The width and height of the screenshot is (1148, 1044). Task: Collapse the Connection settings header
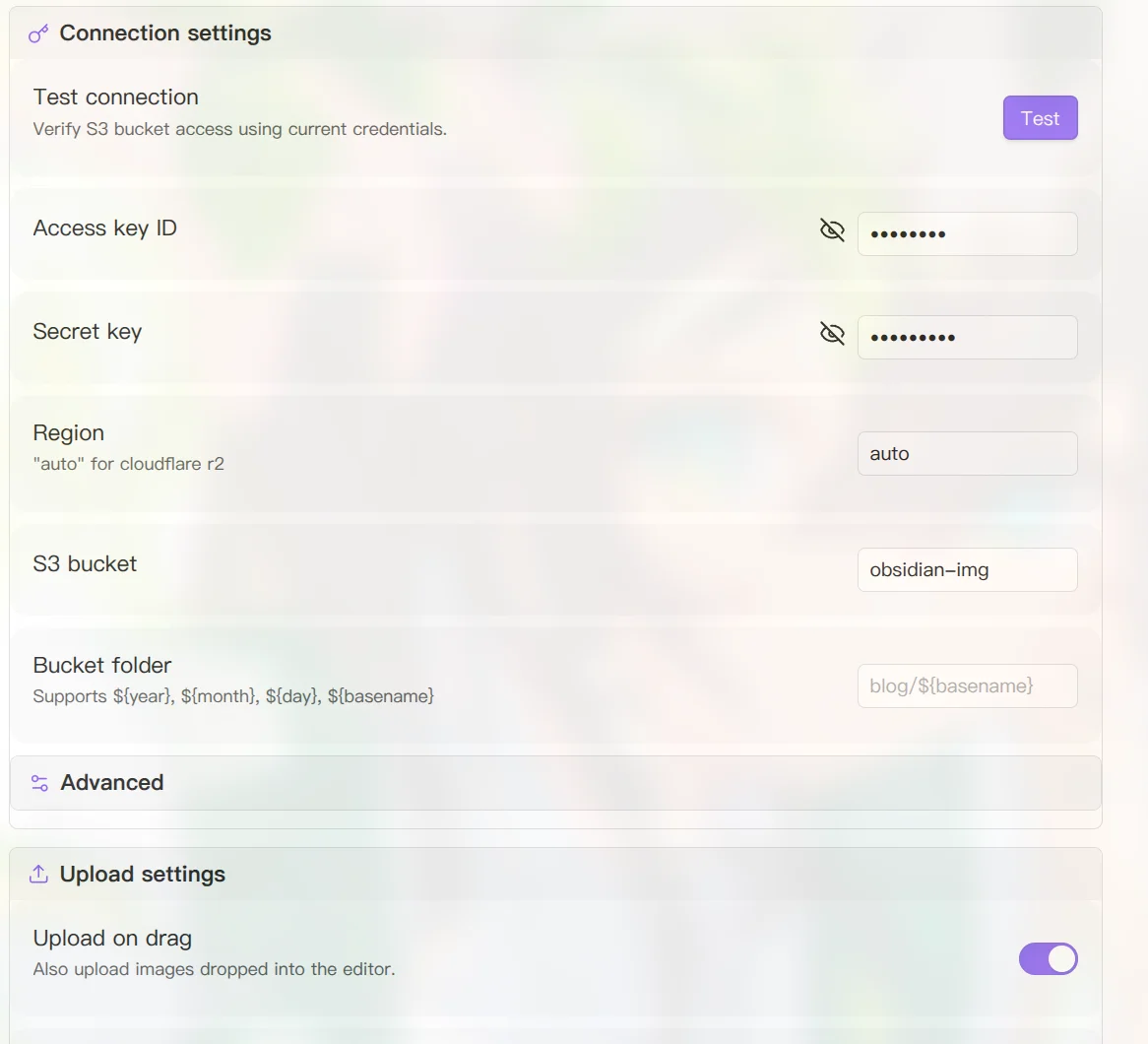tap(555, 33)
